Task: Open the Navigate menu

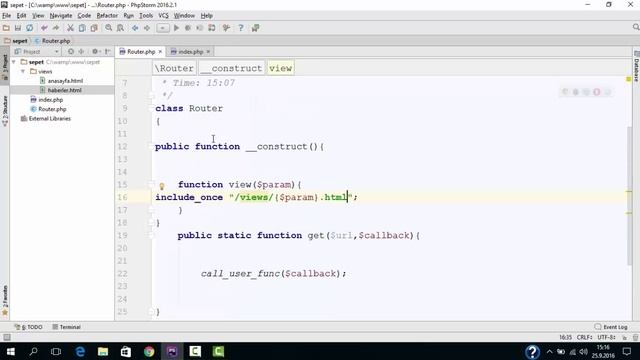Action: tap(61, 16)
